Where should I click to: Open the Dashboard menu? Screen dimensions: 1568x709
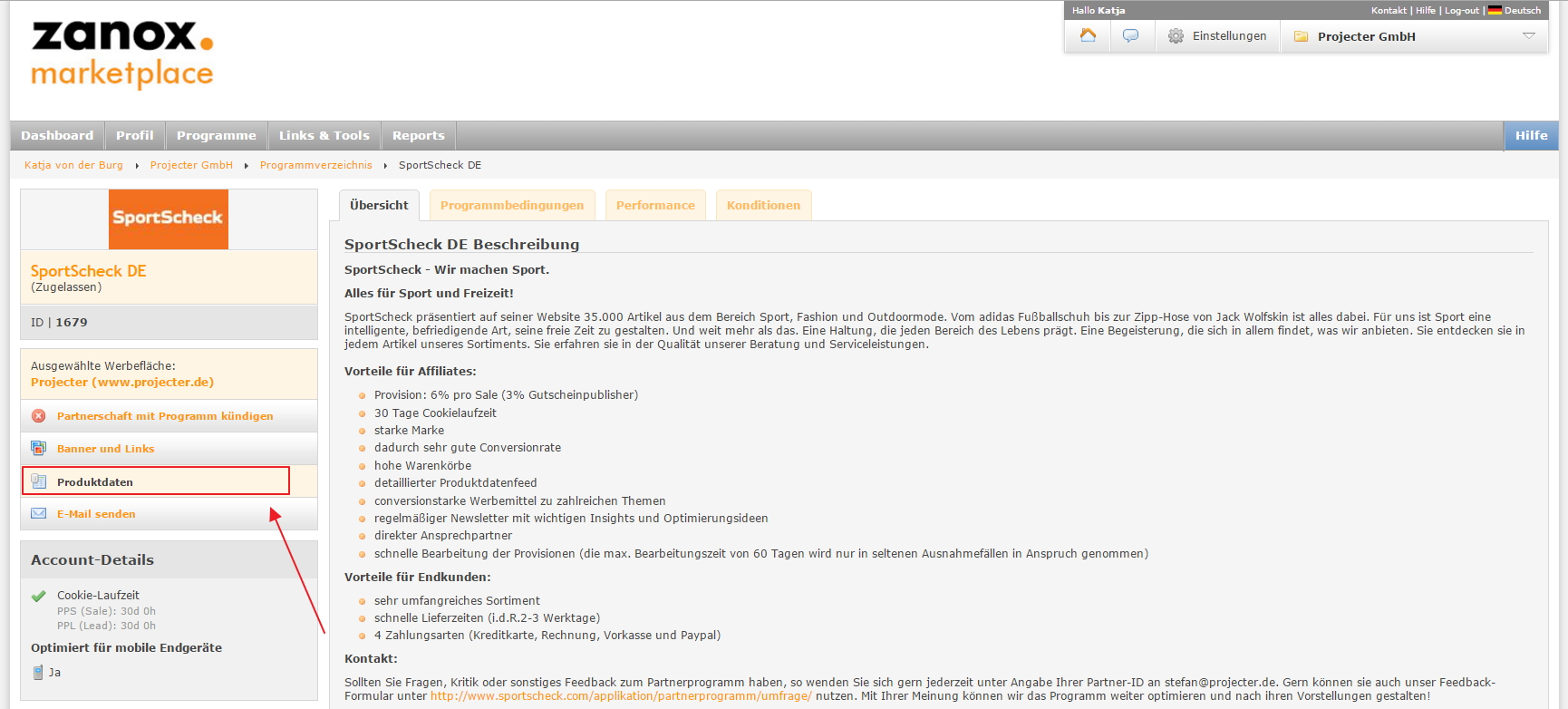pyautogui.click(x=57, y=135)
